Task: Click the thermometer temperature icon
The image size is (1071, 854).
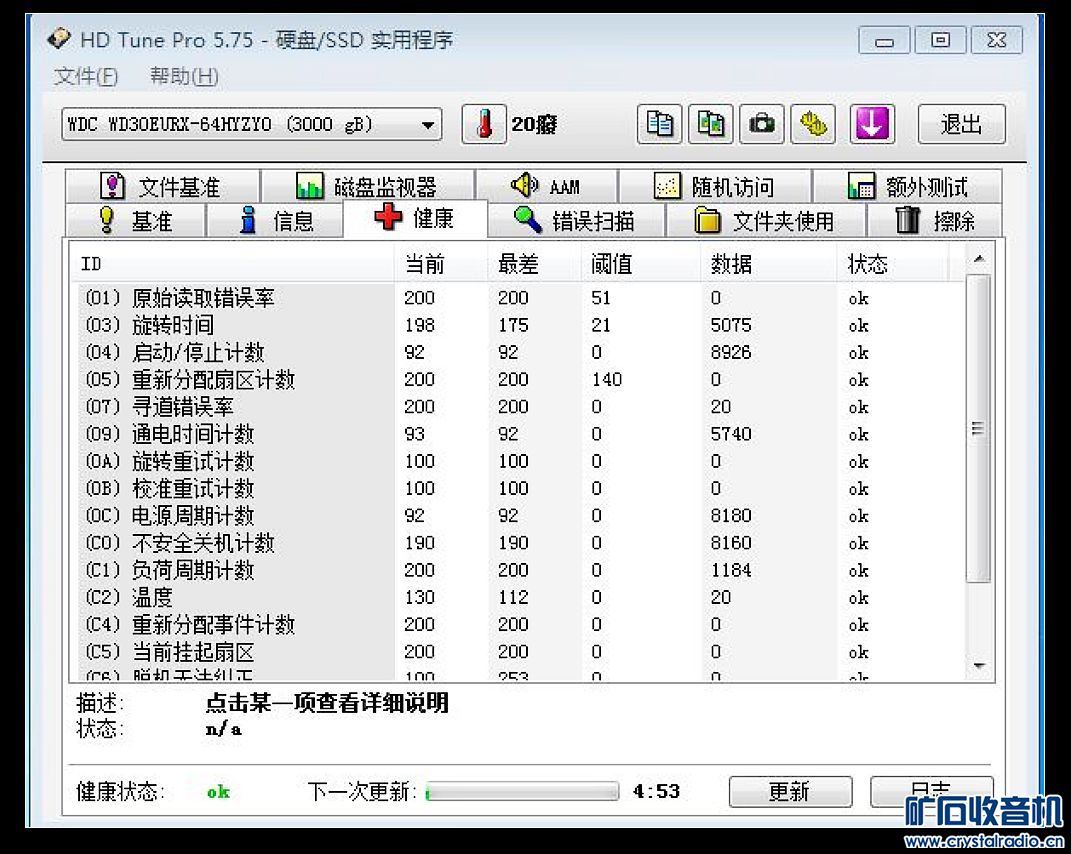Action: click(484, 124)
